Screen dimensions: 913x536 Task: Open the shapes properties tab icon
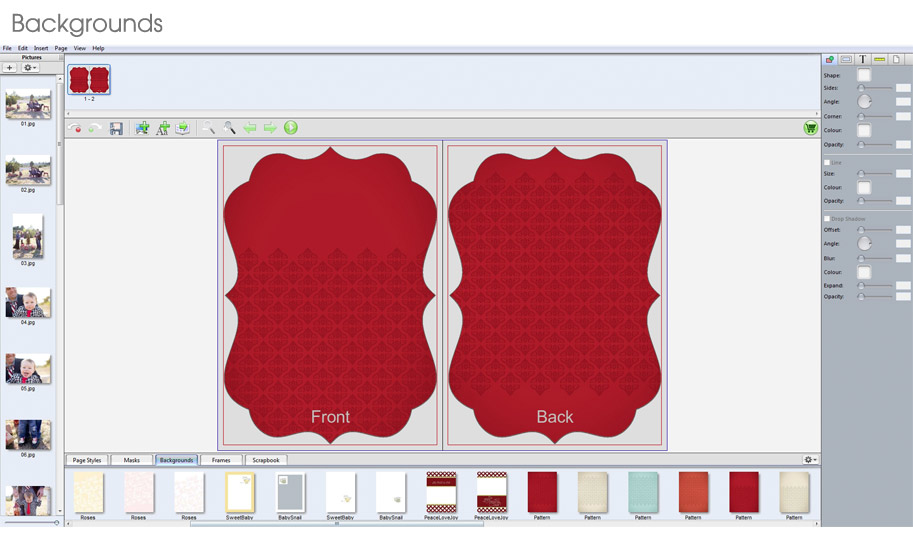click(x=830, y=59)
